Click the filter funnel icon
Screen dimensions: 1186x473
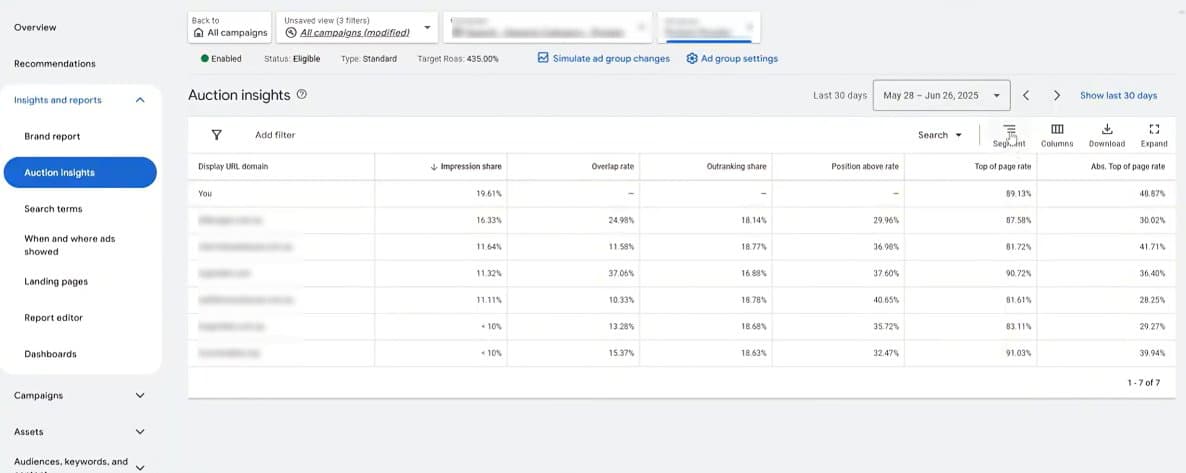click(x=216, y=135)
